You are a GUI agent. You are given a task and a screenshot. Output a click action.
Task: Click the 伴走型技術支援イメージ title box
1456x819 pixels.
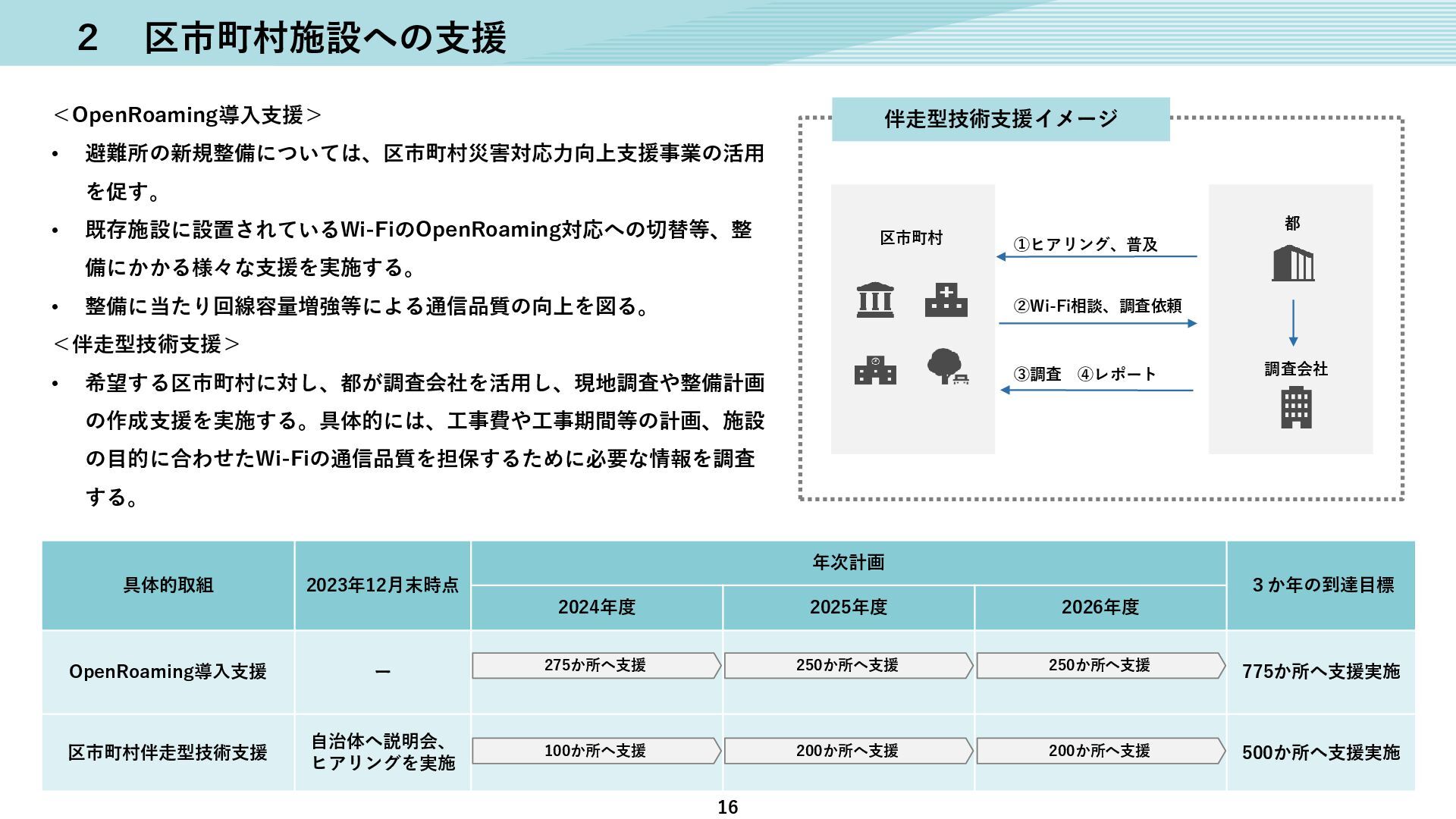pyautogui.click(x=1000, y=119)
